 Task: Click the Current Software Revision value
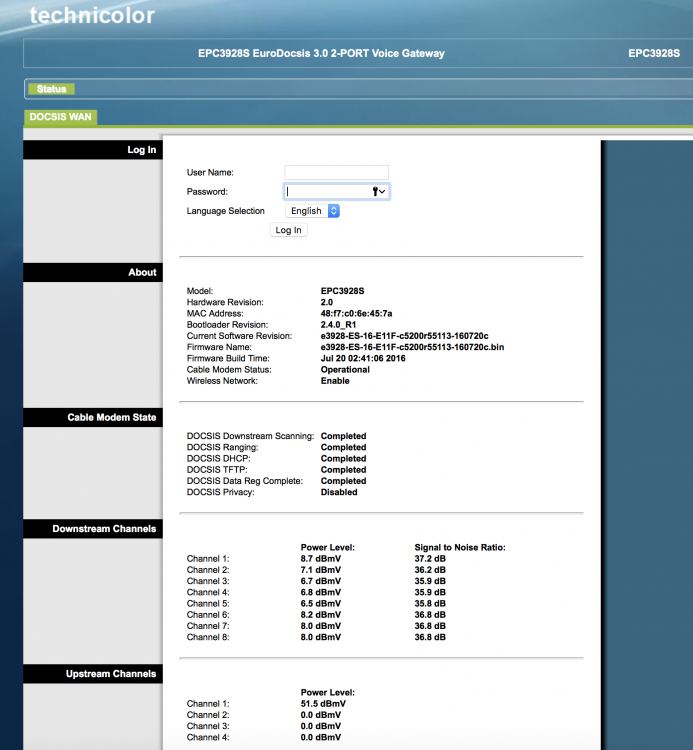tap(405, 336)
